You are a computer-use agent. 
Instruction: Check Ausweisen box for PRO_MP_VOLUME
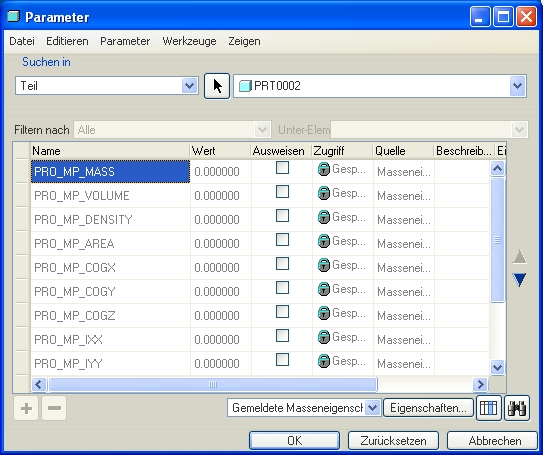(x=283, y=192)
